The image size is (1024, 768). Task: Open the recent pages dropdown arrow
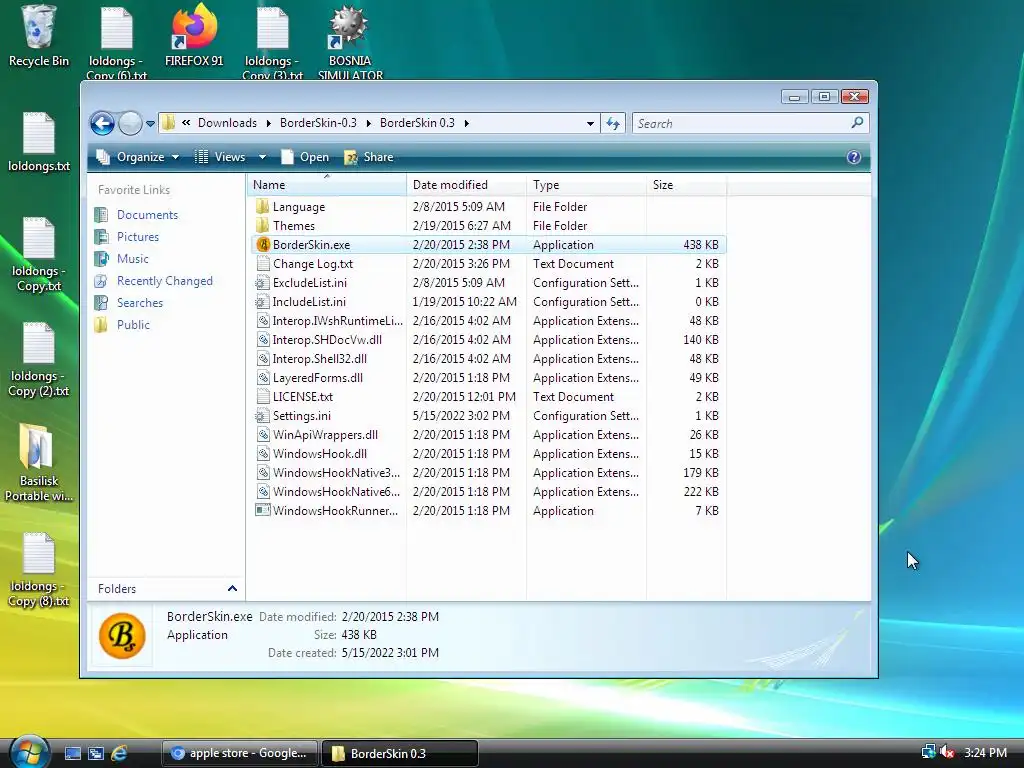click(x=150, y=123)
